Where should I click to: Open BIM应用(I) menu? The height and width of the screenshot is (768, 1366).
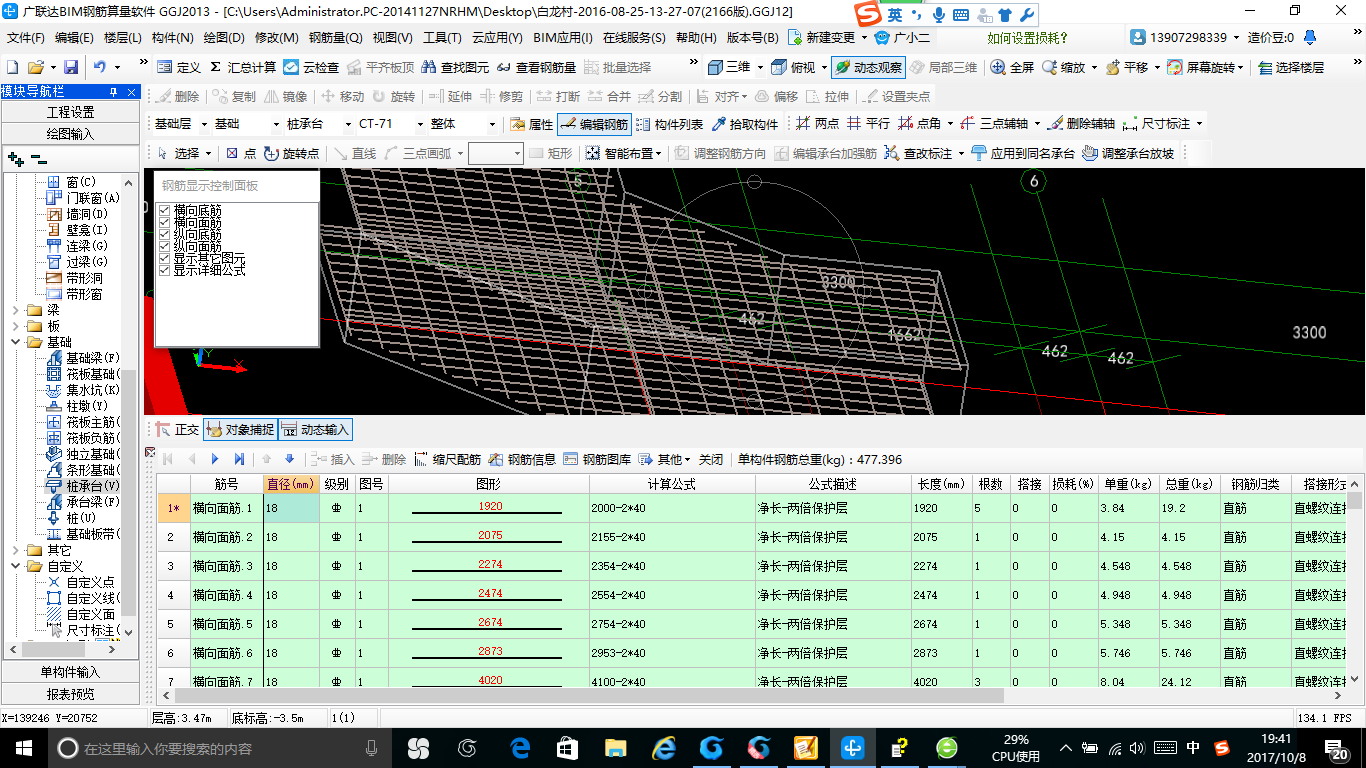click(562, 38)
